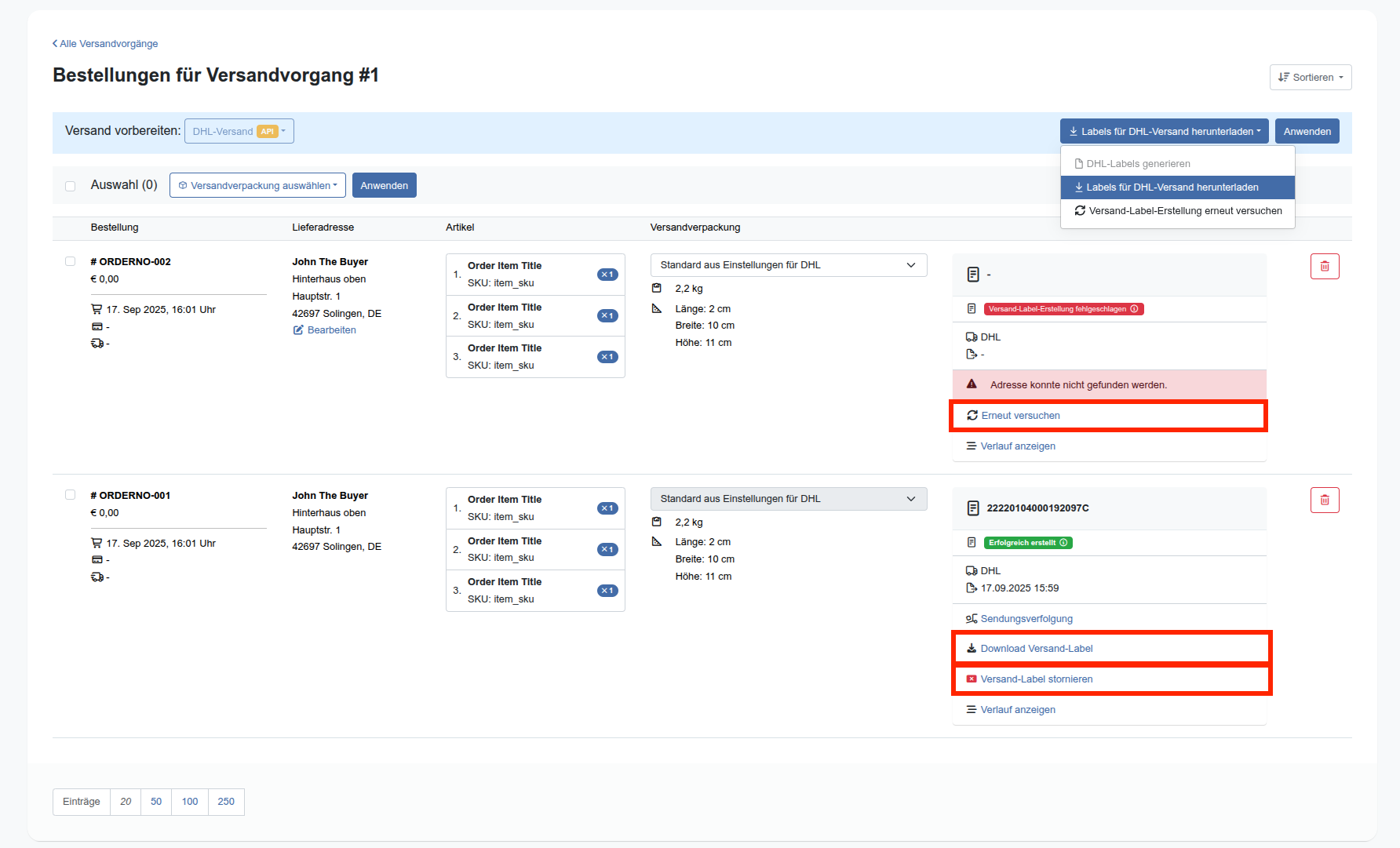Image resolution: width=1400 pixels, height=848 pixels.
Task: Click the Versand-Label-Erstellung fehlgeschlagen badge
Action: (x=1064, y=309)
